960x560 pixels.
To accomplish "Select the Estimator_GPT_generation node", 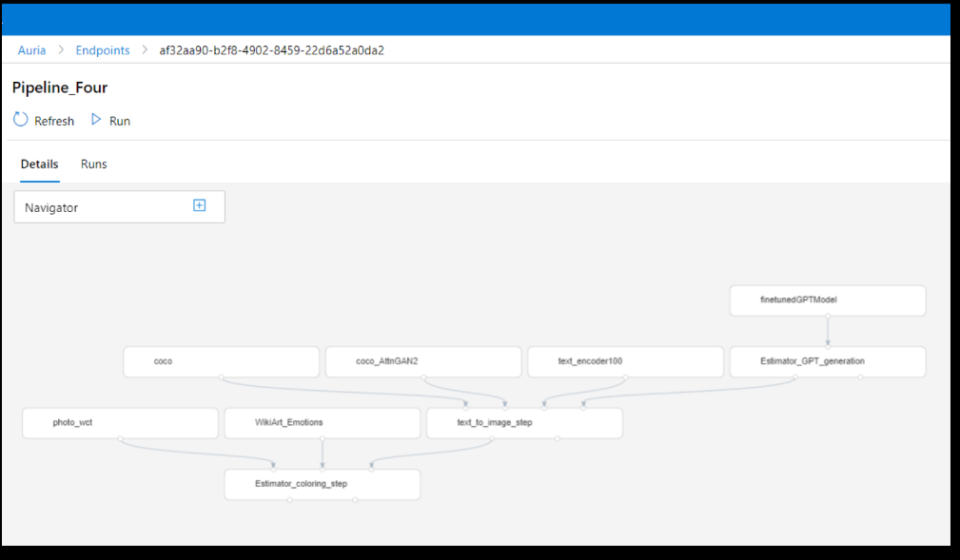I will pyautogui.click(x=828, y=362).
